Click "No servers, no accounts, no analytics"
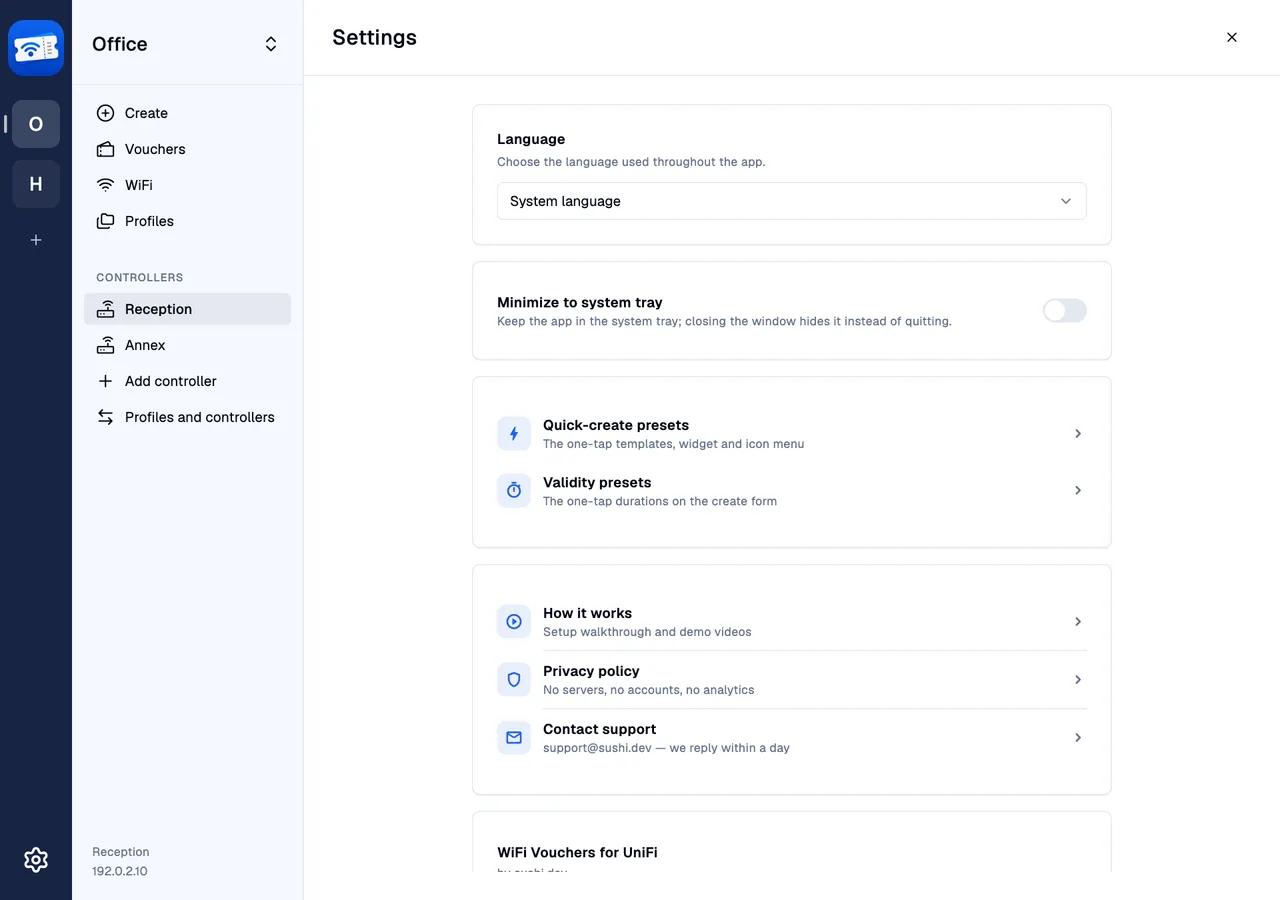Screen dimensions: 1280x900 pyautogui.click(x=649, y=690)
